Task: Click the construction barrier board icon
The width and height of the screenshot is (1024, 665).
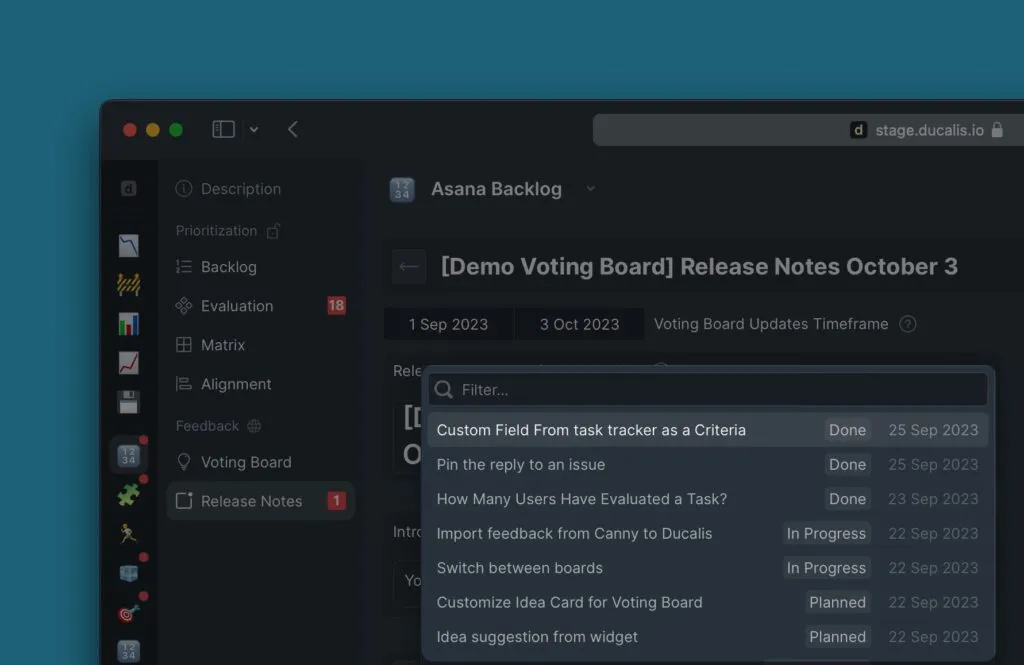Action: [128, 285]
